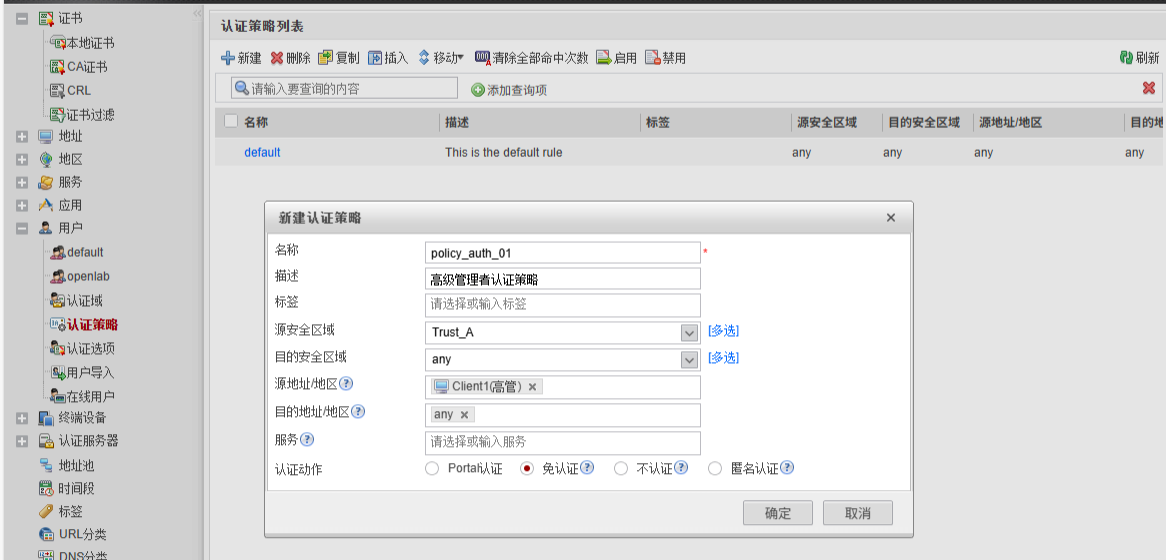This screenshot has width=1166, height=560.
Task: Select the 免认证 radio button
Action: (x=527, y=469)
